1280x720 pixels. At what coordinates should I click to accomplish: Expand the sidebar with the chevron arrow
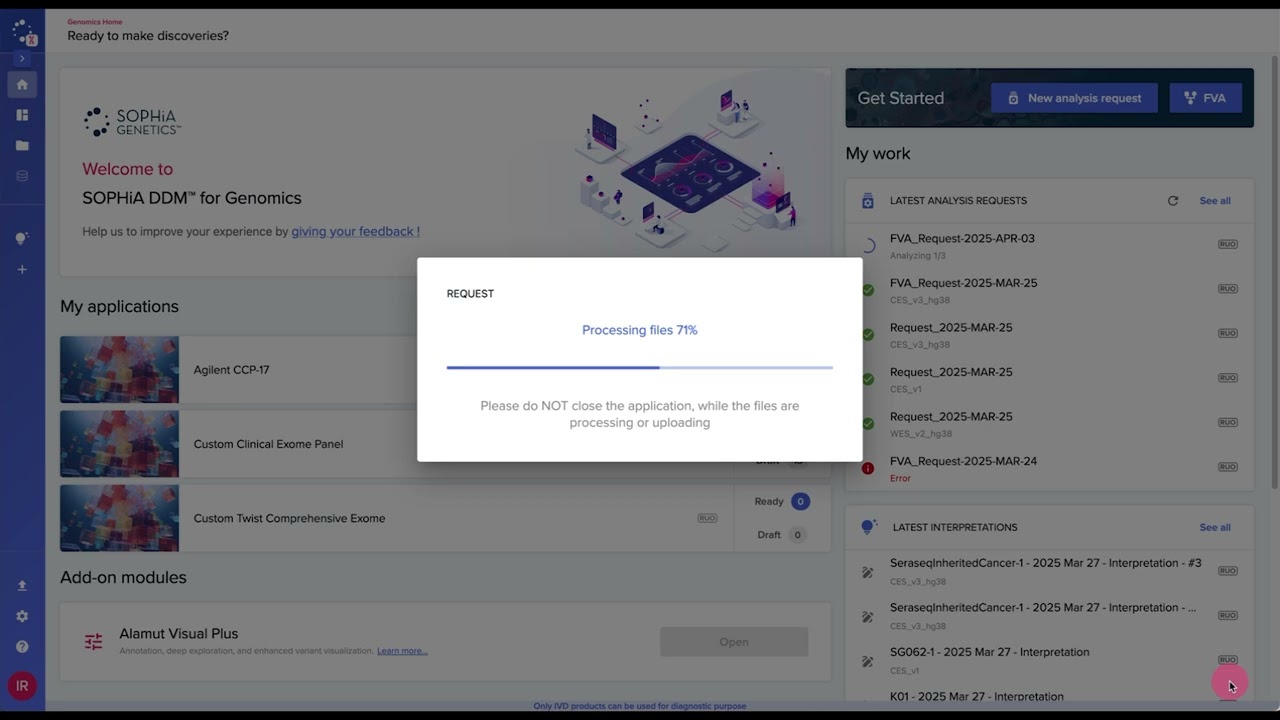point(22,59)
